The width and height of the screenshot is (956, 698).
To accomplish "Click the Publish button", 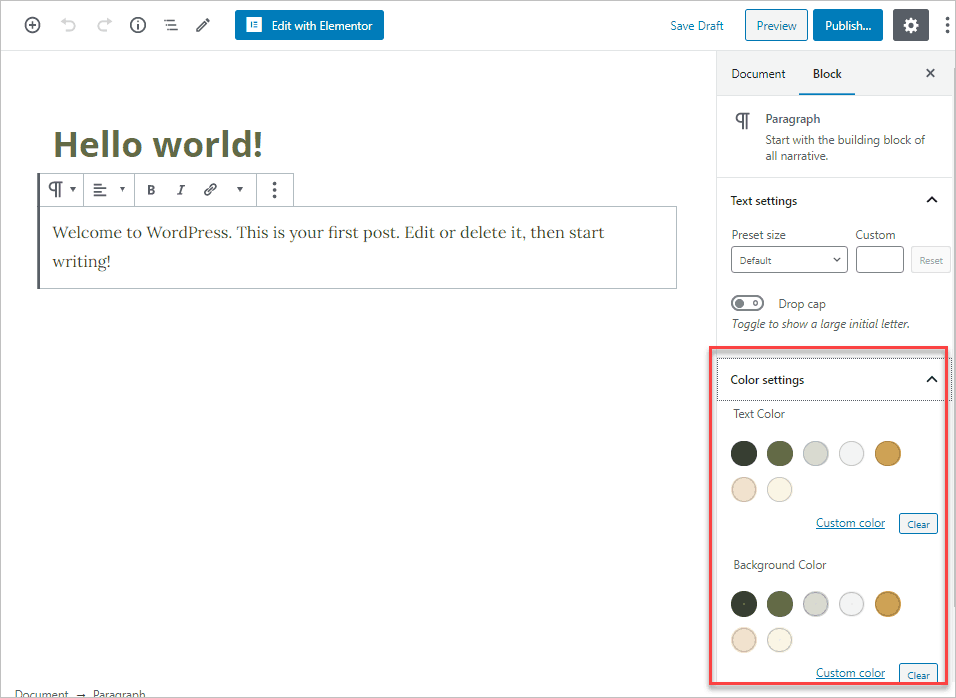I will (x=847, y=26).
